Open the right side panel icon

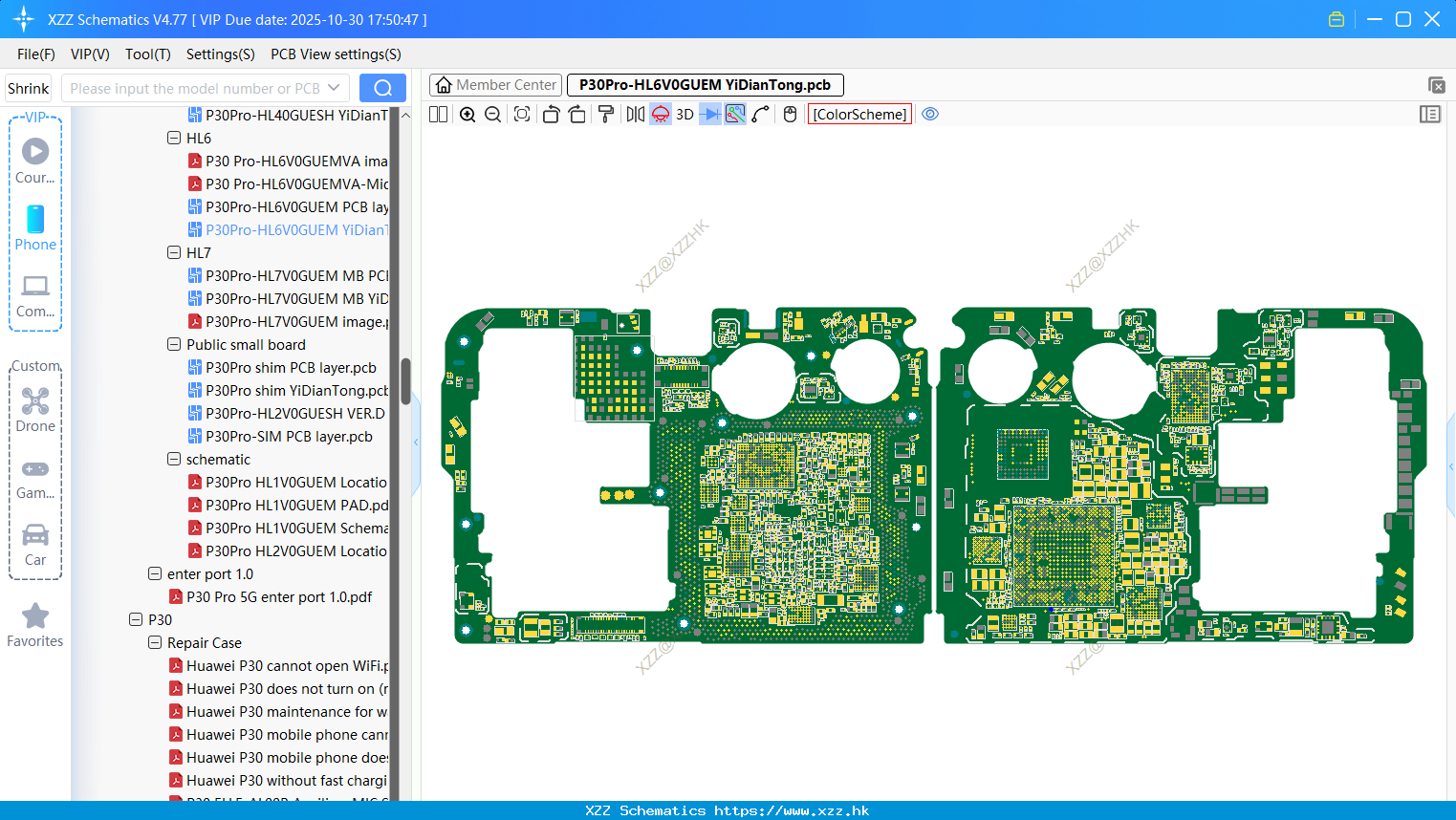coord(1430,114)
